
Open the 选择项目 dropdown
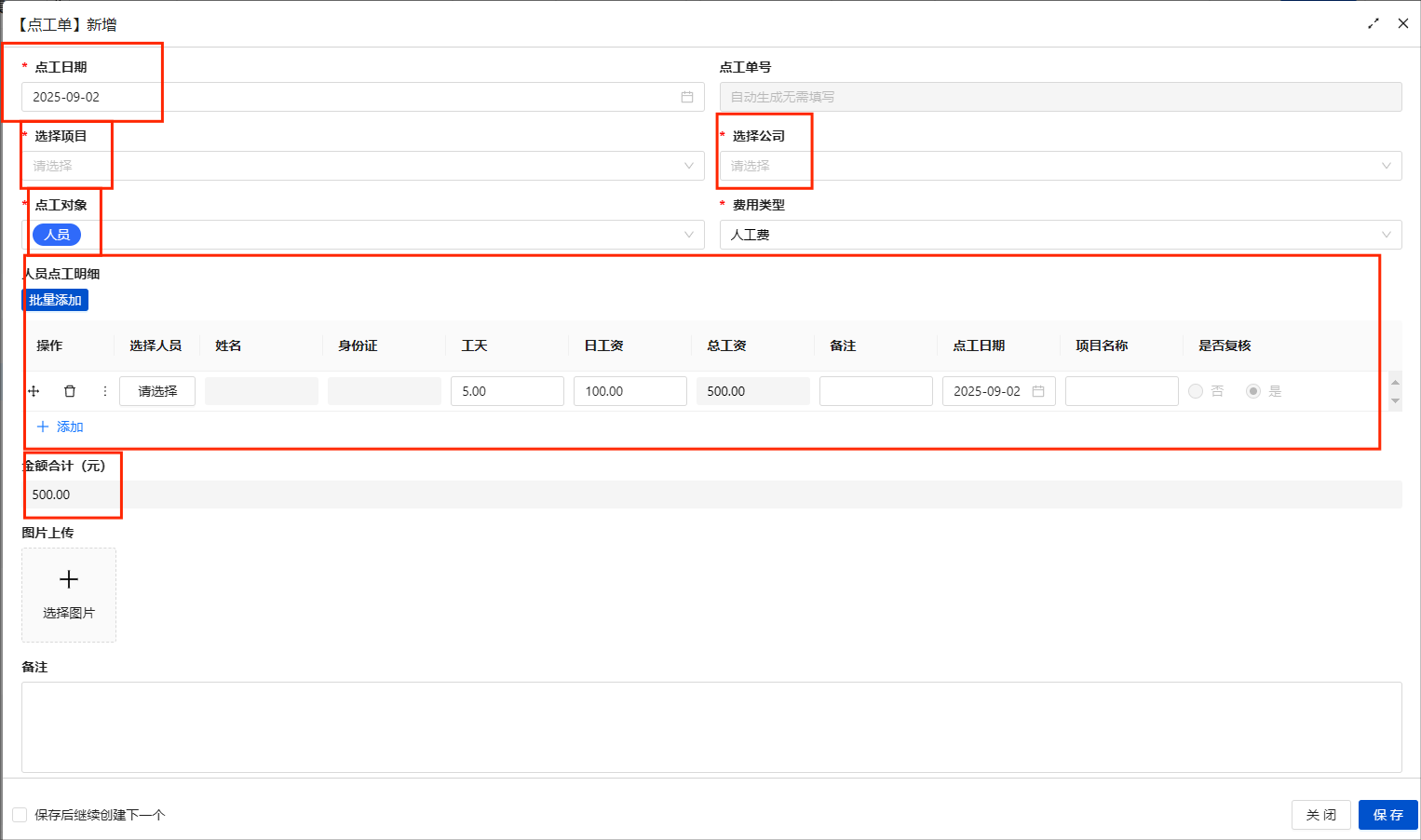coord(363,166)
